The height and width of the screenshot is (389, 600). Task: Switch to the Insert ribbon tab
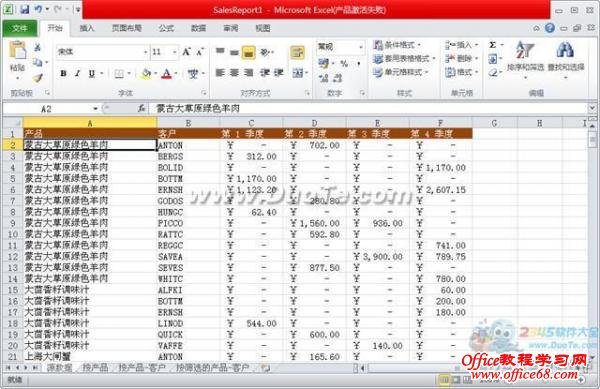pyautogui.click(x=86, y=28)
